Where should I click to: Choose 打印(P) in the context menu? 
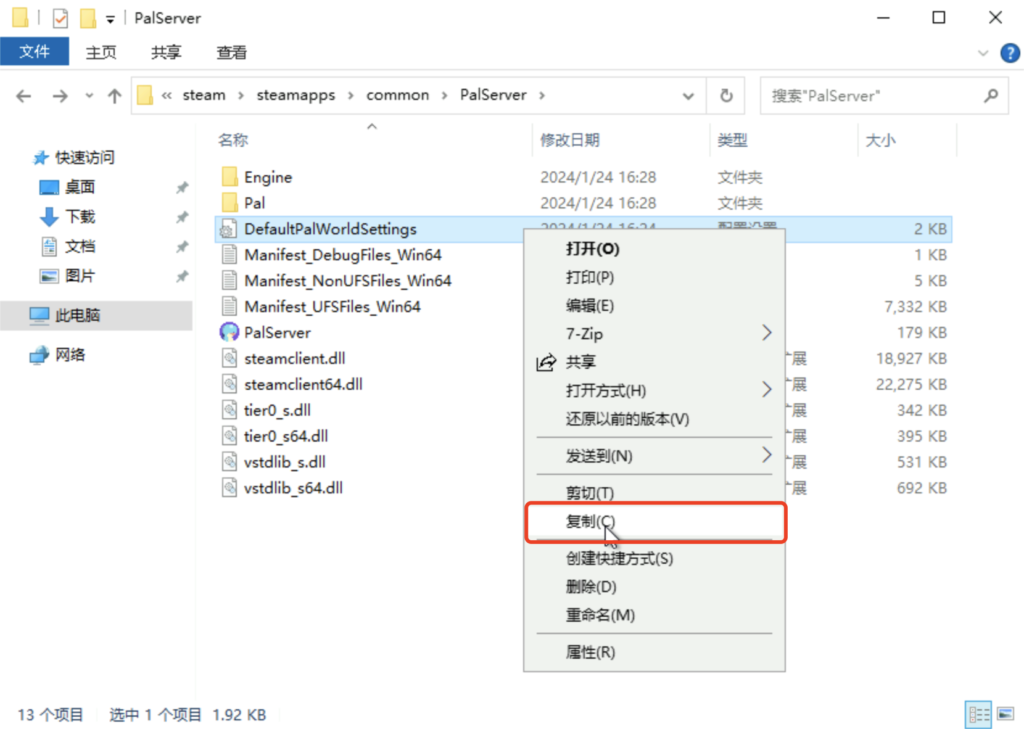[x=654, y=278]
